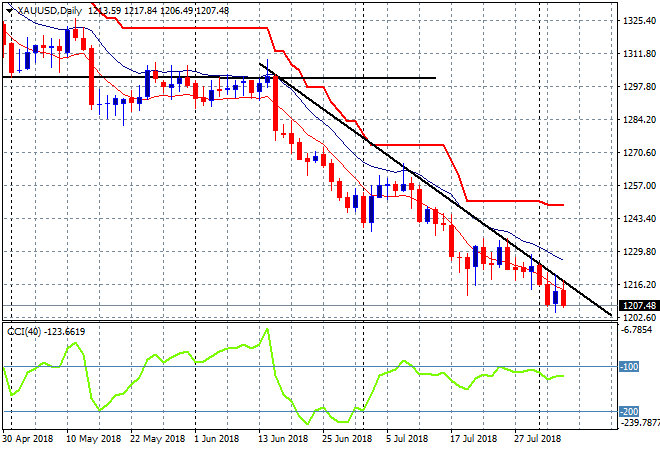Click the 1 Jun 2018 date label
The image size is (660, 450).
click(217, 439)
